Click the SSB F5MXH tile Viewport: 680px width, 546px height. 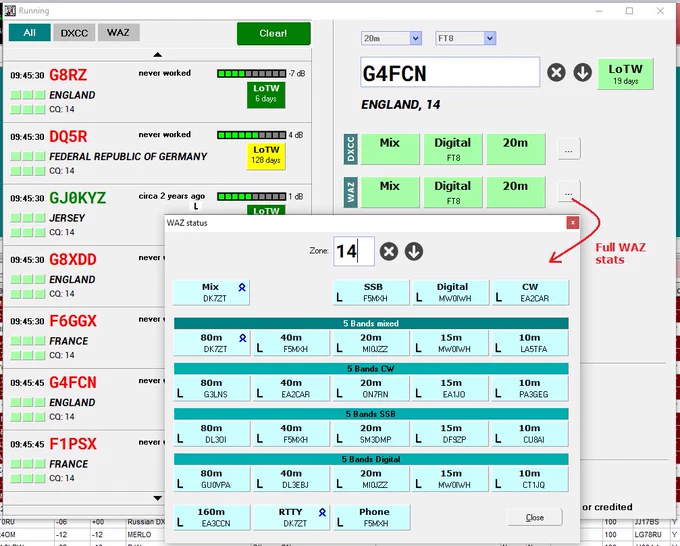371,292
